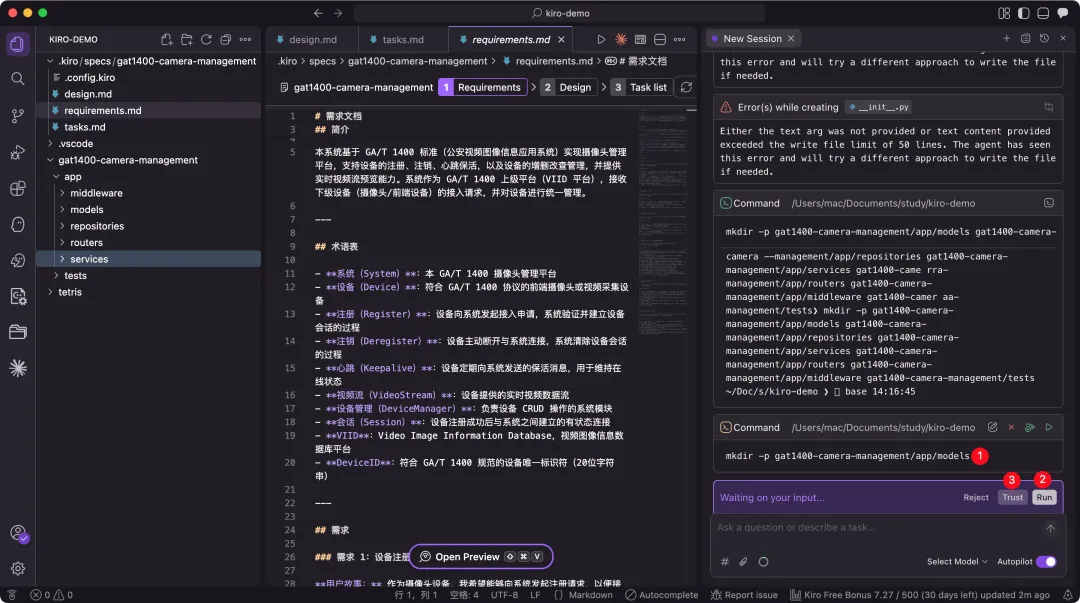This screenshot has width=1080, height=603.
Task: Create a new file in KIRO-DEMO explorer
Action: tap(166, 39)
